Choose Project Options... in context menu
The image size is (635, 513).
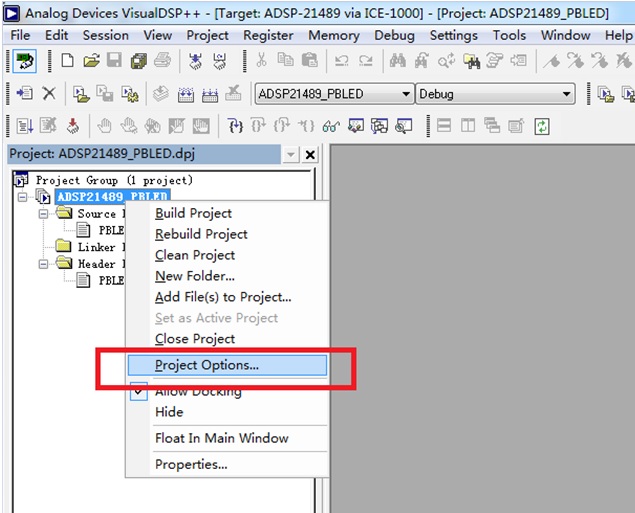tap(227, 365)
